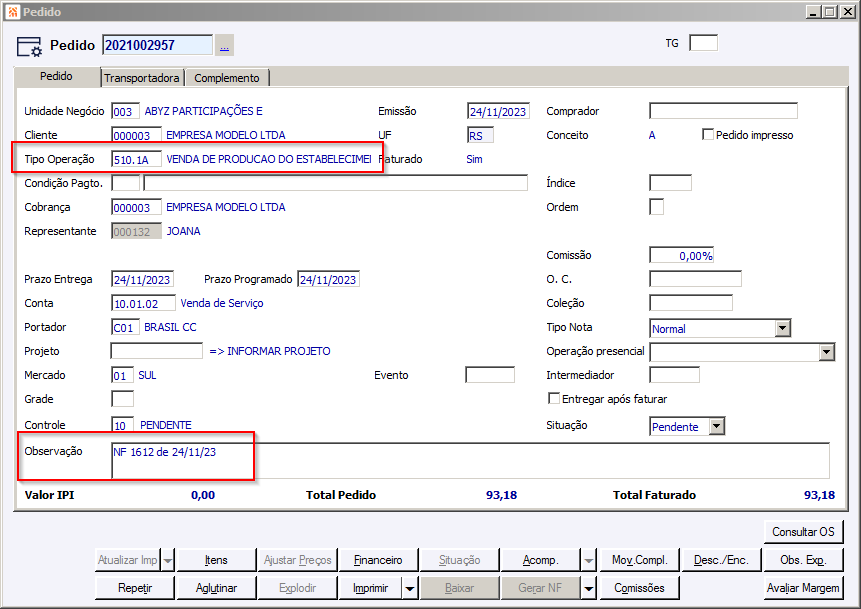Open Mov.Compl. button

(640, 560)
